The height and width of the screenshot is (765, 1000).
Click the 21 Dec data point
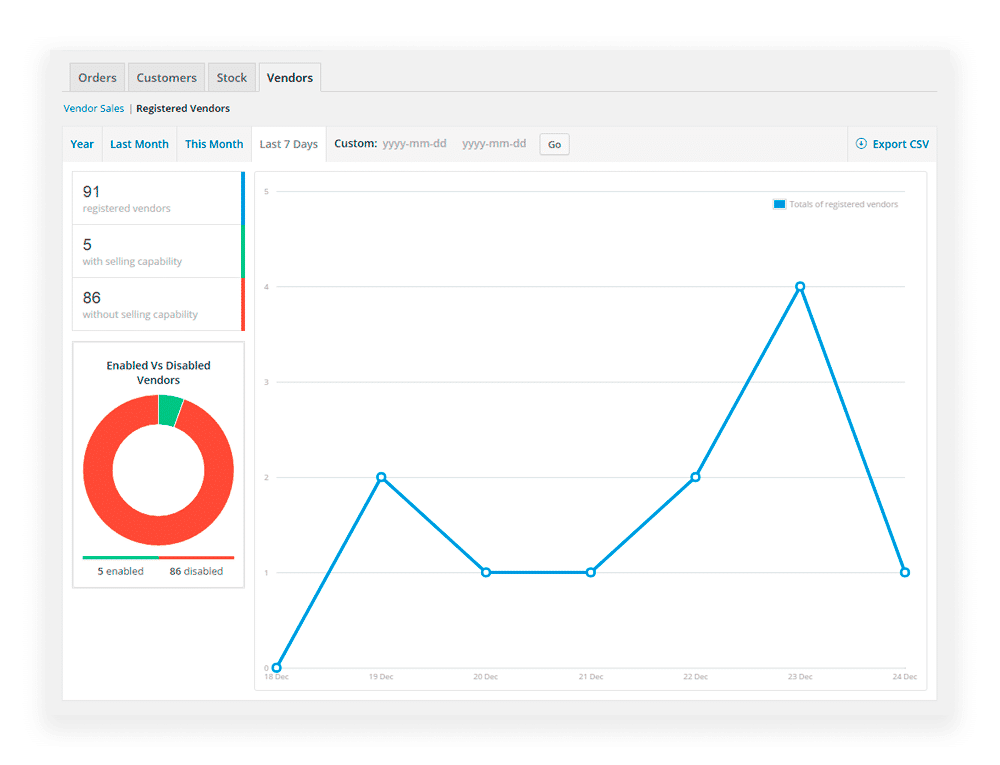(591, 572)
